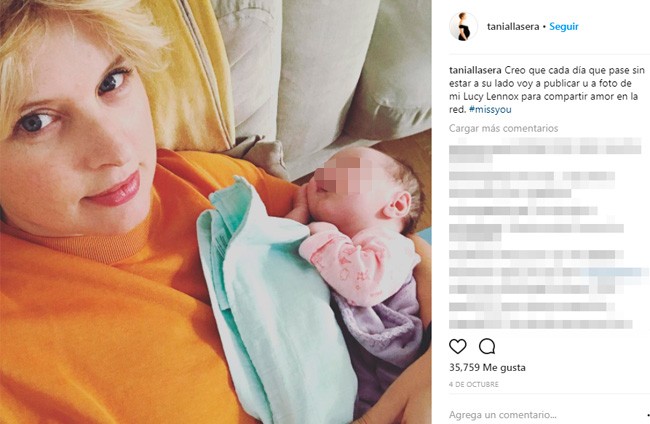Open the taniallasera profile avatar
650x424 pixels.
[x=463, y=27]
